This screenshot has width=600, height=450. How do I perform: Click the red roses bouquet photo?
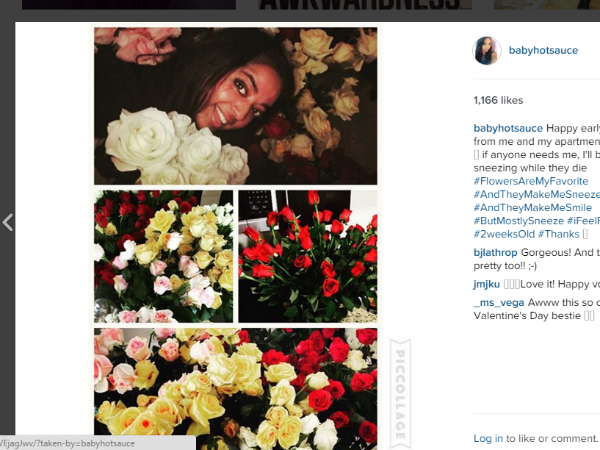pos(308,256)
